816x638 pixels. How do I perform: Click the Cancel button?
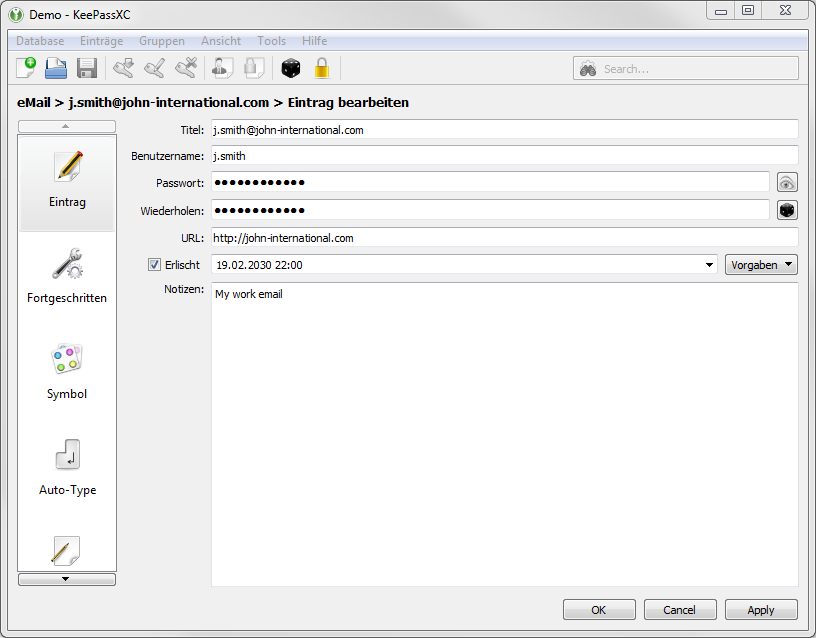tap(680, 610)
